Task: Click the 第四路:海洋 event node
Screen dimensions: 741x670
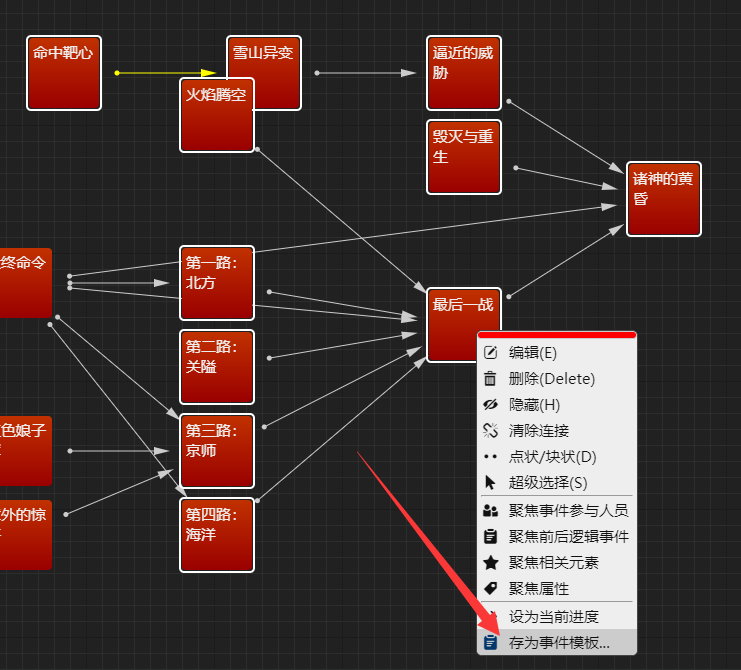Action: coord(216,535)
